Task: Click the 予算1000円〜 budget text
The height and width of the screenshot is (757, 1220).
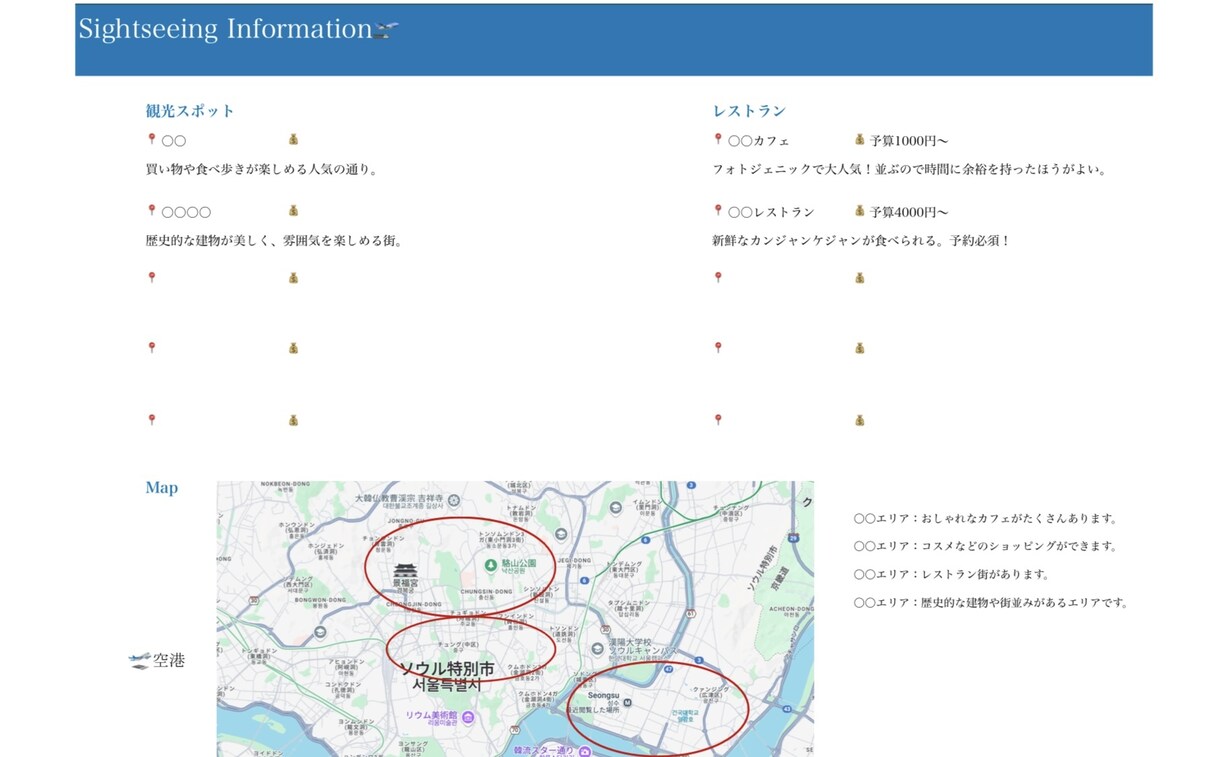Action: (909, 141)
